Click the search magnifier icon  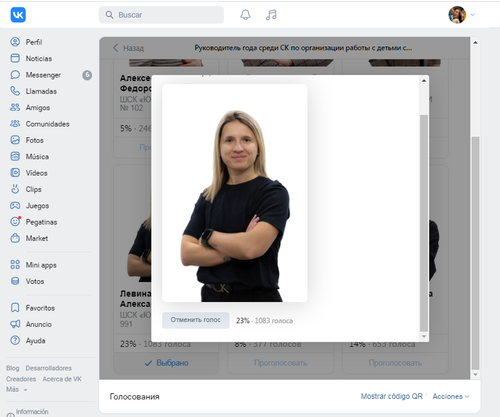(x=109, y=15)
